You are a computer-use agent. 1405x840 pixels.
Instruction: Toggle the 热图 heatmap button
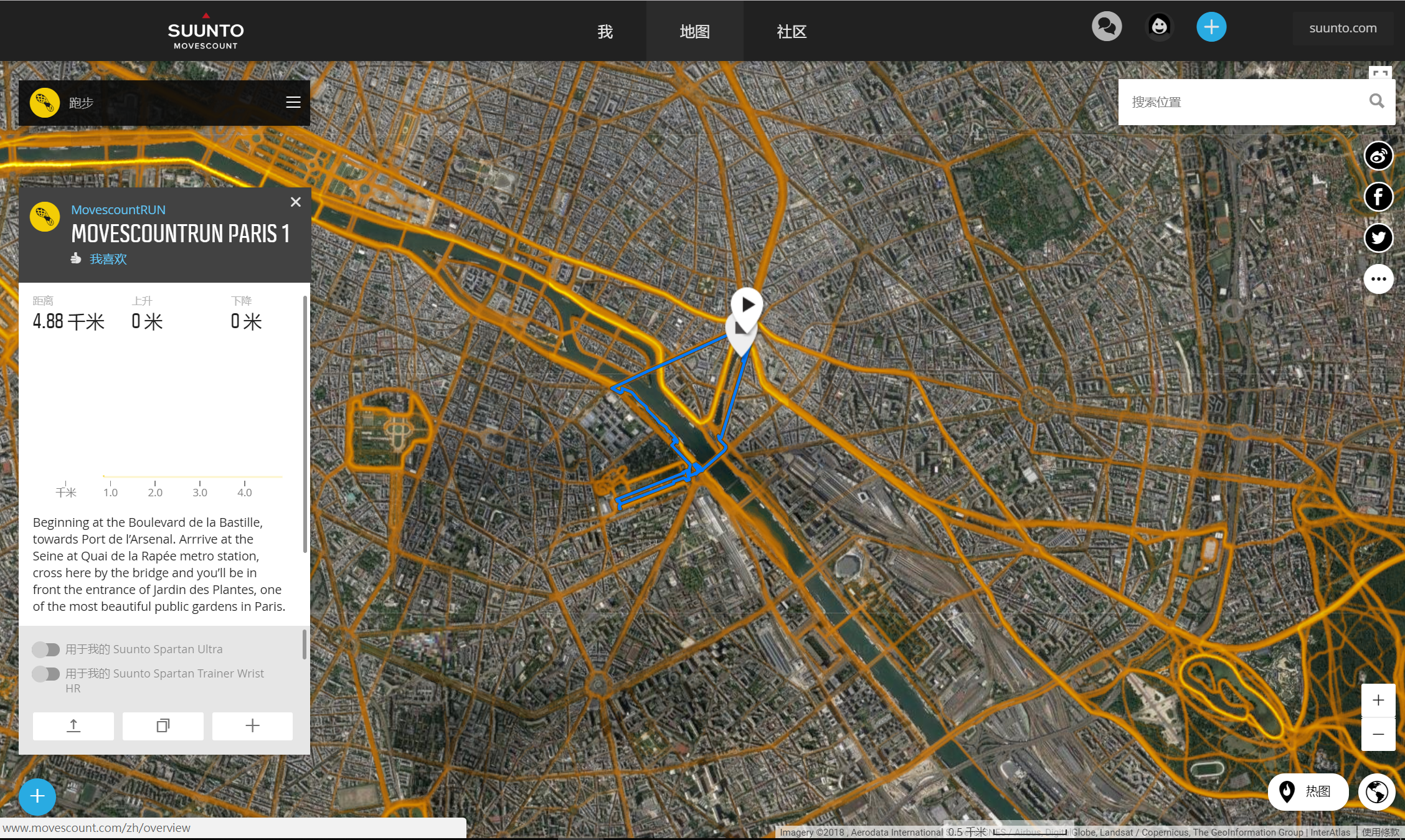[x=1308, y=791]
